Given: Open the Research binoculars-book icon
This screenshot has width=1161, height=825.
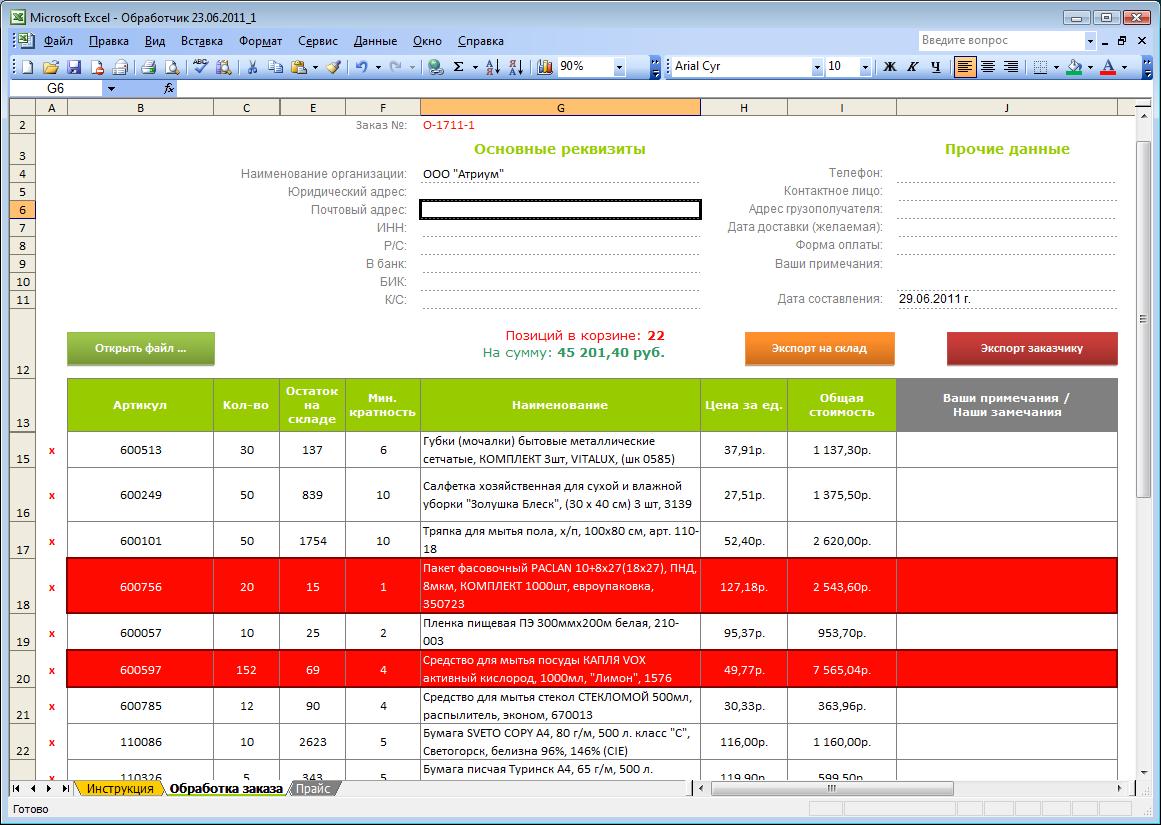Looking at the screenshot, I should point(223,67).
